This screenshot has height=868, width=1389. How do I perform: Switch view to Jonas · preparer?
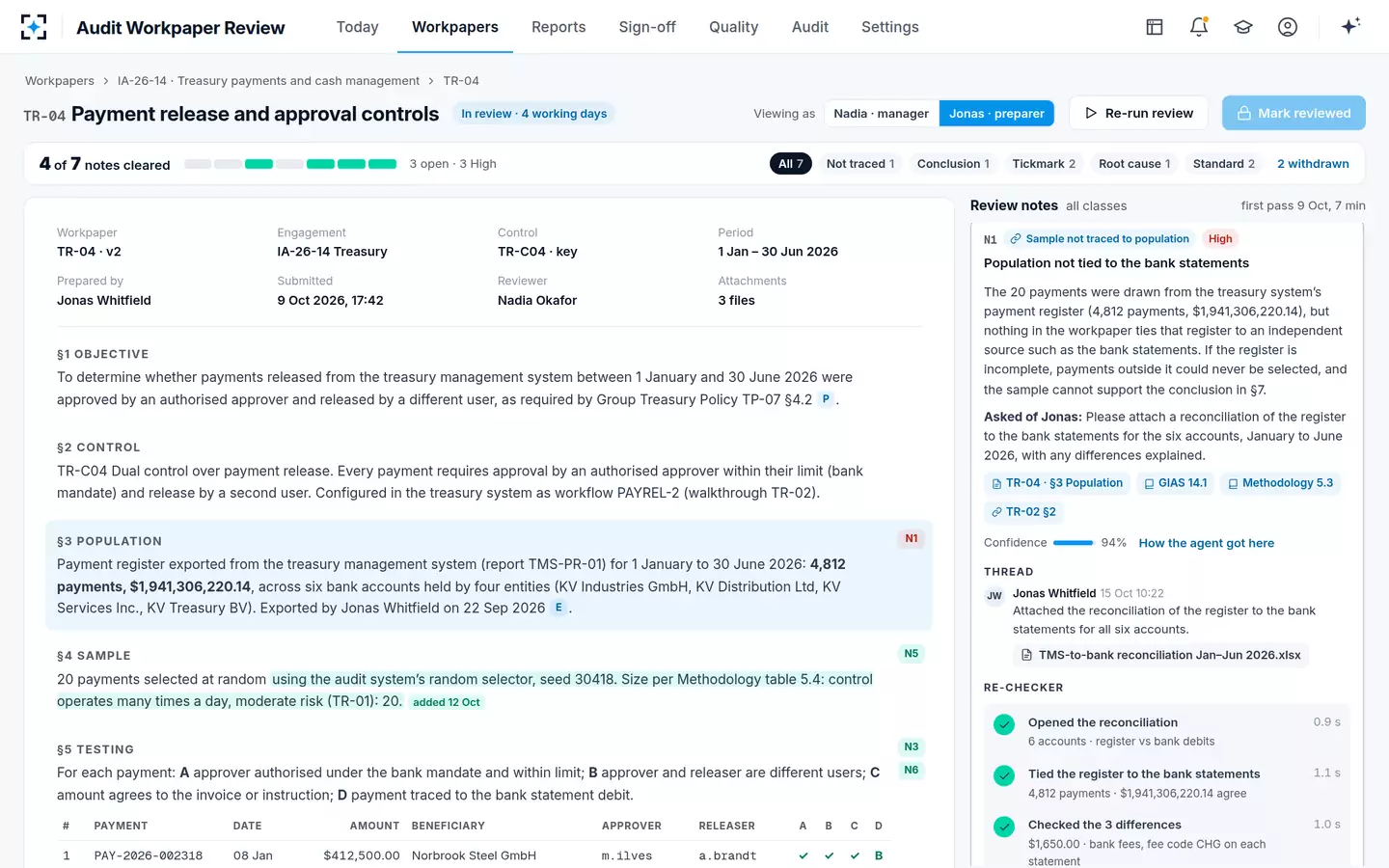(x=996, y=114)
